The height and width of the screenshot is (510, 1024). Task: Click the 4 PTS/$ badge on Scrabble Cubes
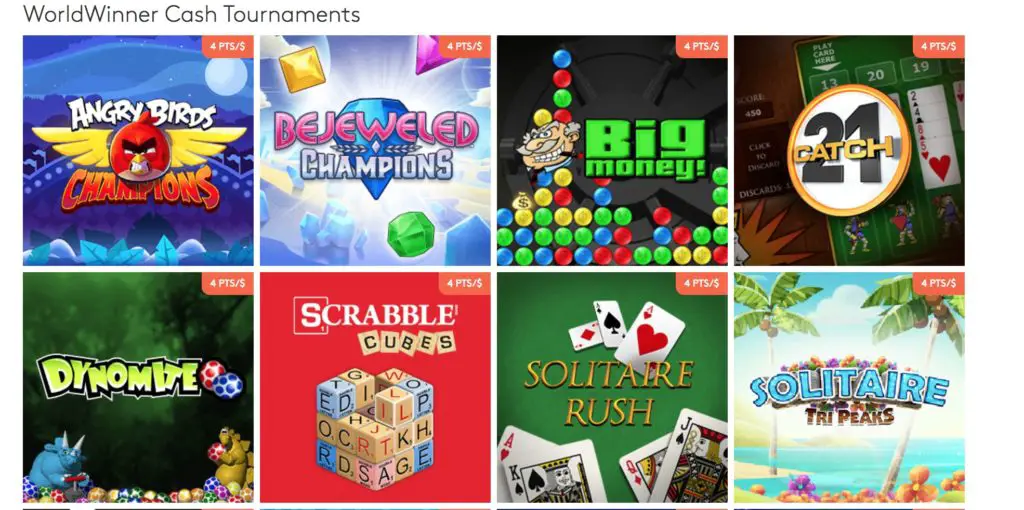point(464,283)
